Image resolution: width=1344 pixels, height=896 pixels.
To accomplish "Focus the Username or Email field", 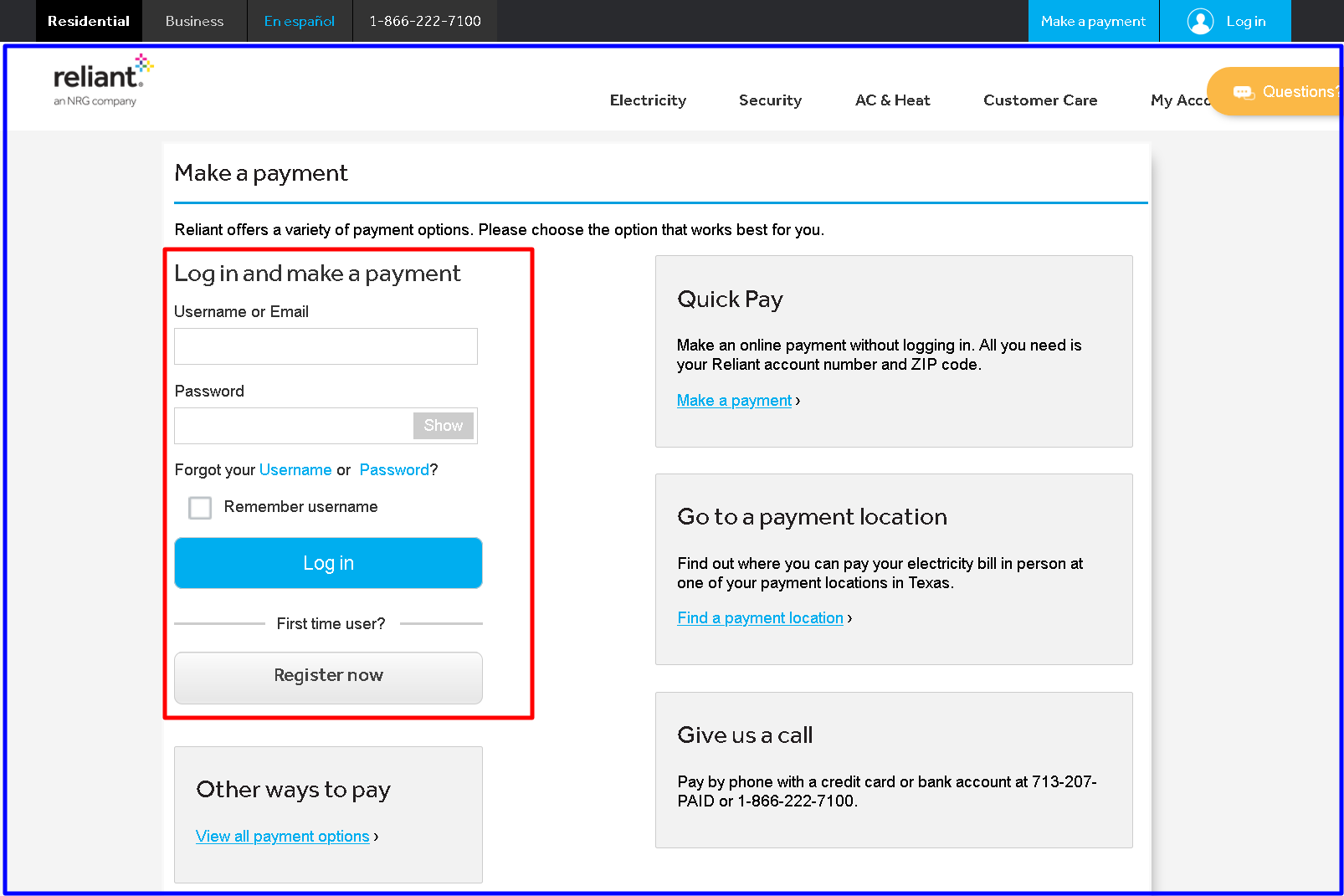I will coord(326,346).
